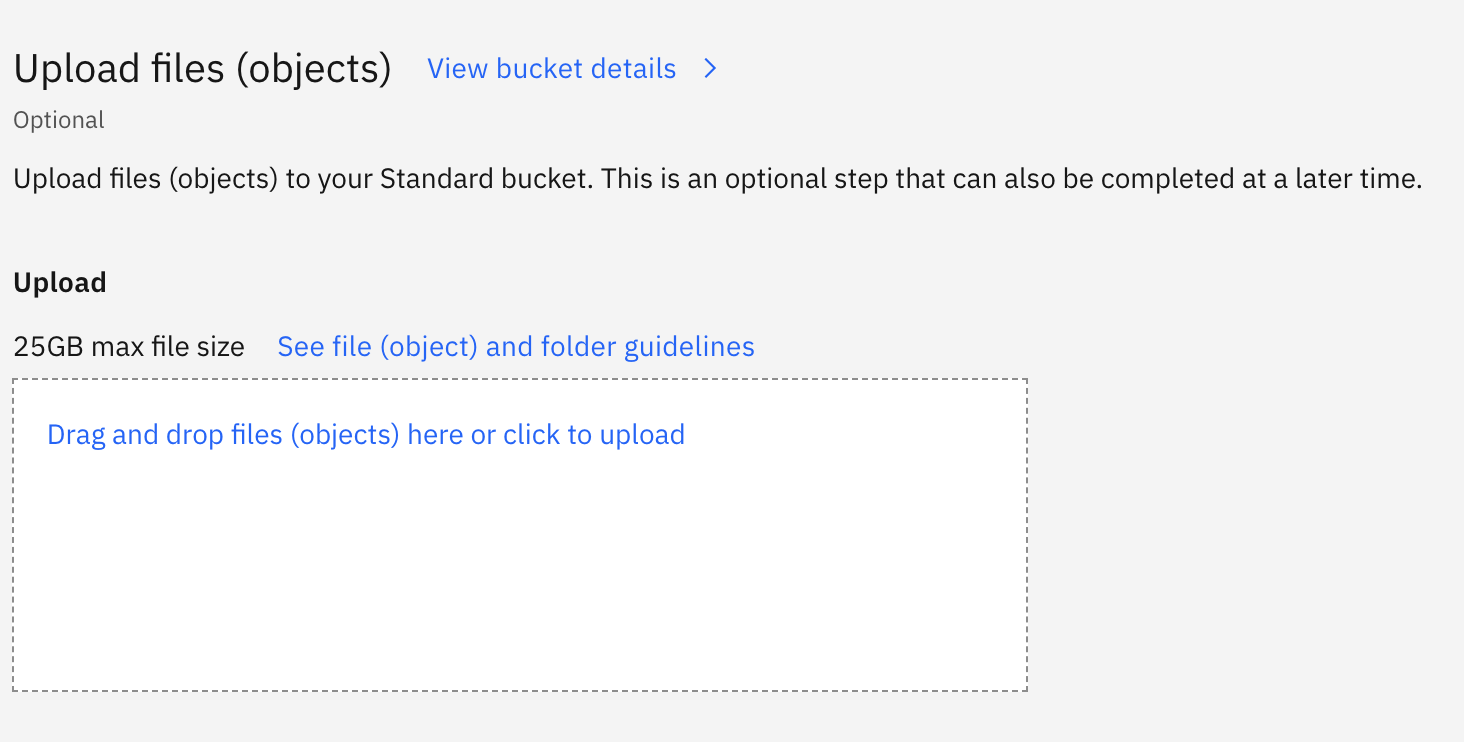This screenshot has height=742, width=1464.
Task: Click Drag and drop files here or click to upload
Action: (x=366, y=435)
